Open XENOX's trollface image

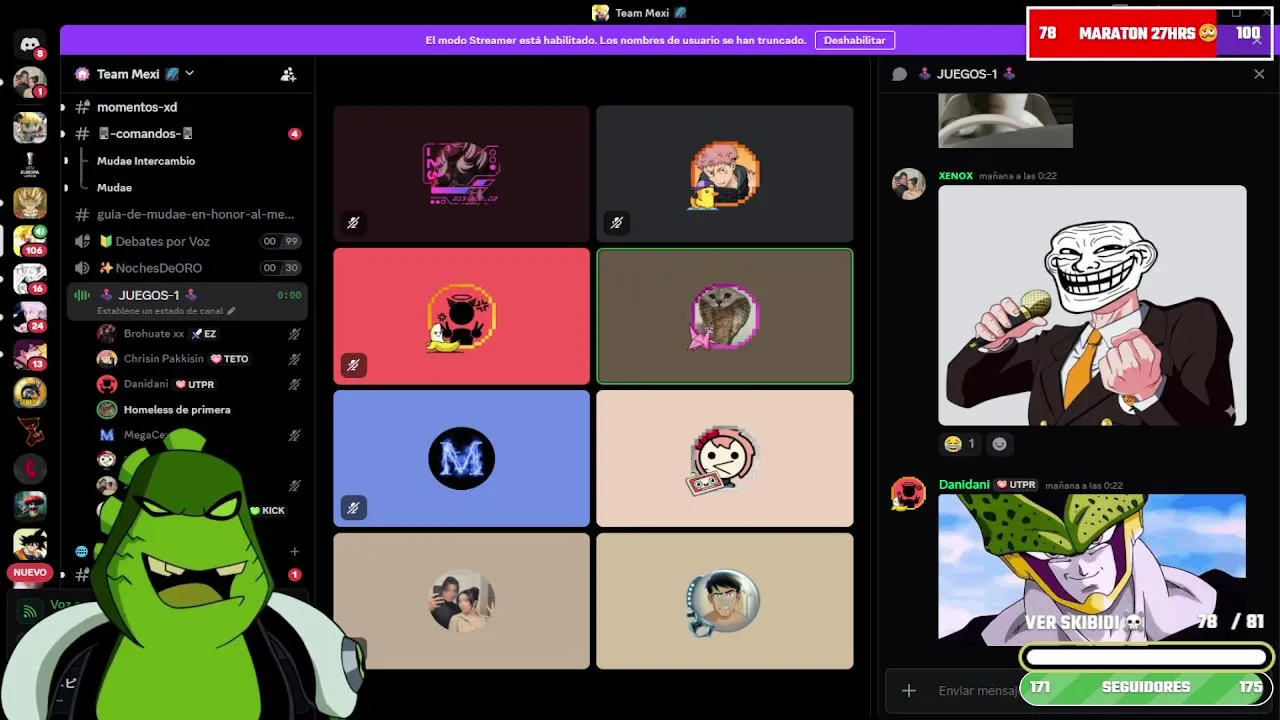(1092, 305)
